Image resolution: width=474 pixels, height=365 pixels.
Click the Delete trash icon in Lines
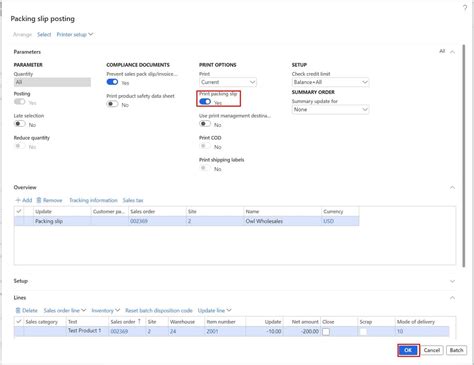18,310
